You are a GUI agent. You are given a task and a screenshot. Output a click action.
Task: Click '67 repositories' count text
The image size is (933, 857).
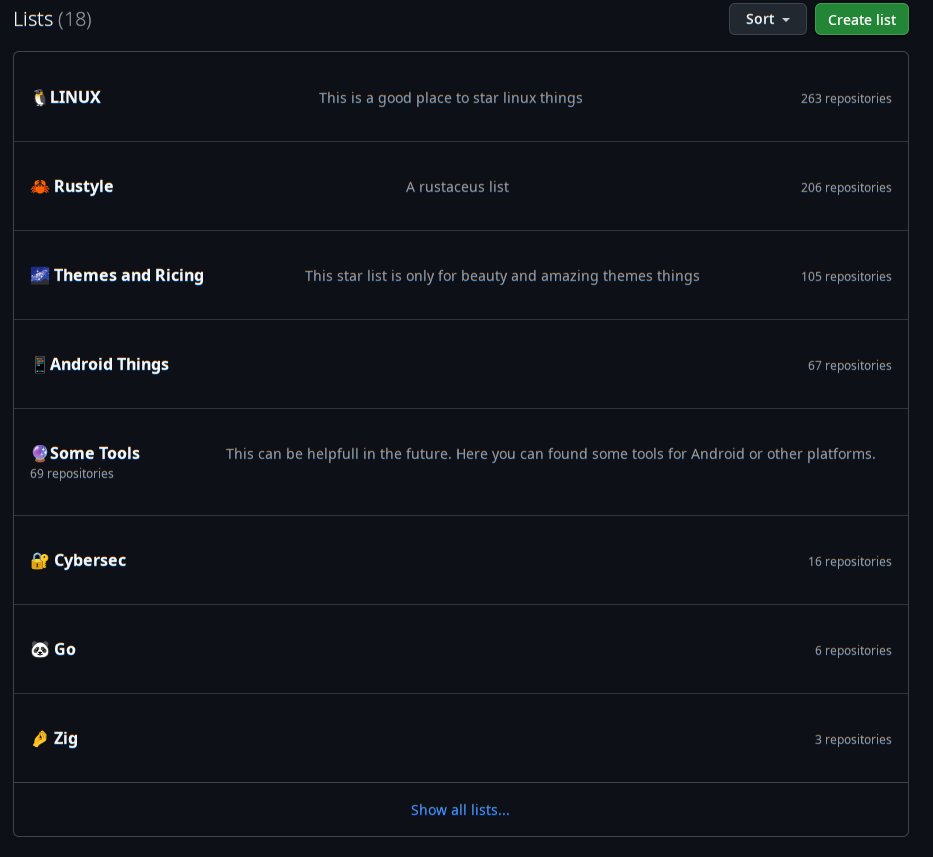[x=849, y=365]
